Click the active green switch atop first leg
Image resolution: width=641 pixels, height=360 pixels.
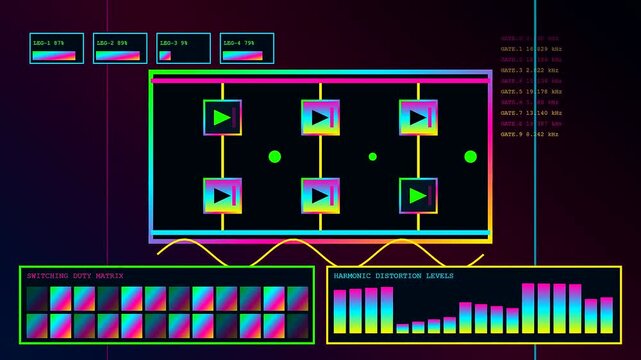[222, 118]
